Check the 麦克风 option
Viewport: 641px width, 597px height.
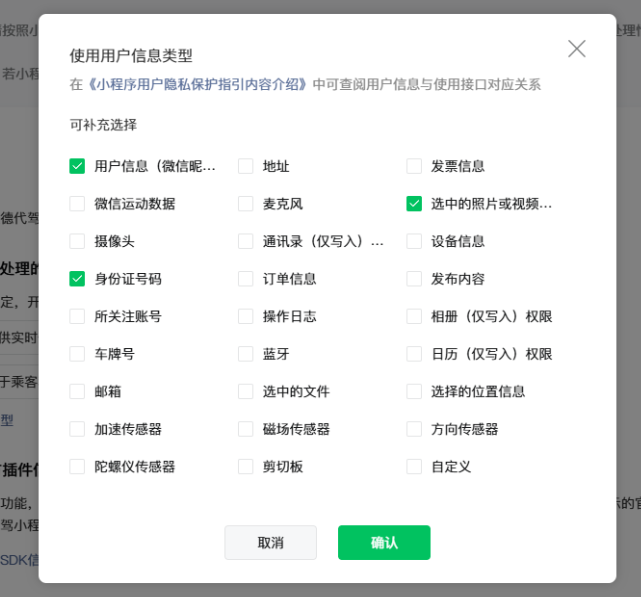pos(245,204)
